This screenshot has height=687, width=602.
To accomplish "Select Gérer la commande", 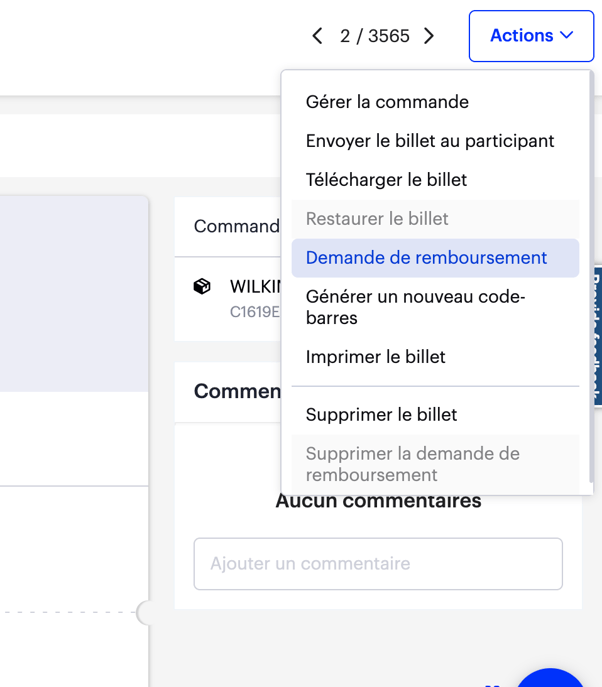I will [435, 102].
